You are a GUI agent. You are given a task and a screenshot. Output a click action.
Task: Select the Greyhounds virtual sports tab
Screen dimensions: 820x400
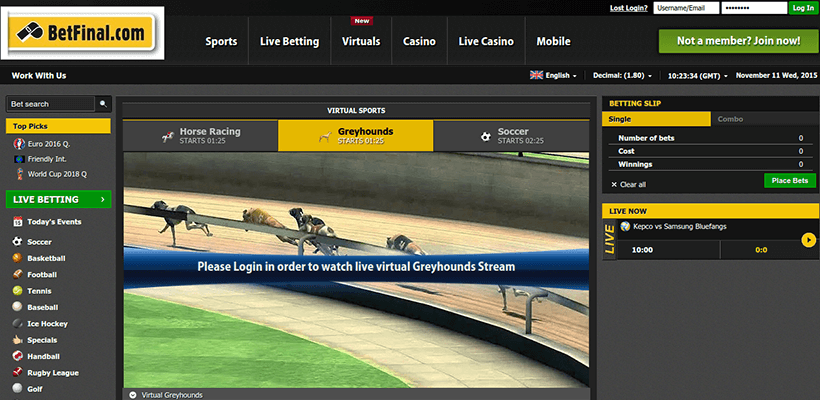point(356,136)
